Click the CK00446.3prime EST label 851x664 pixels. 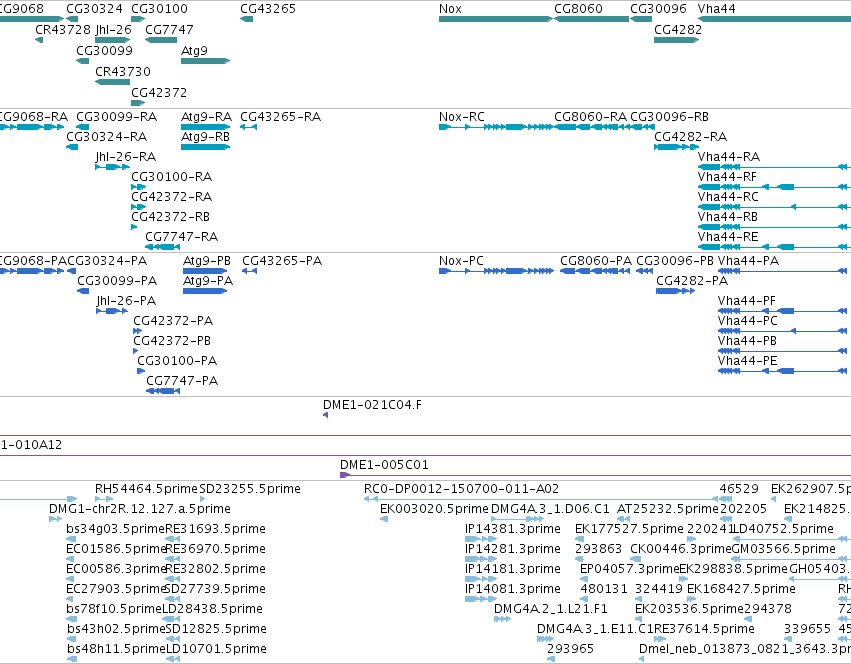pyautogui.click(x=681, y=549)
